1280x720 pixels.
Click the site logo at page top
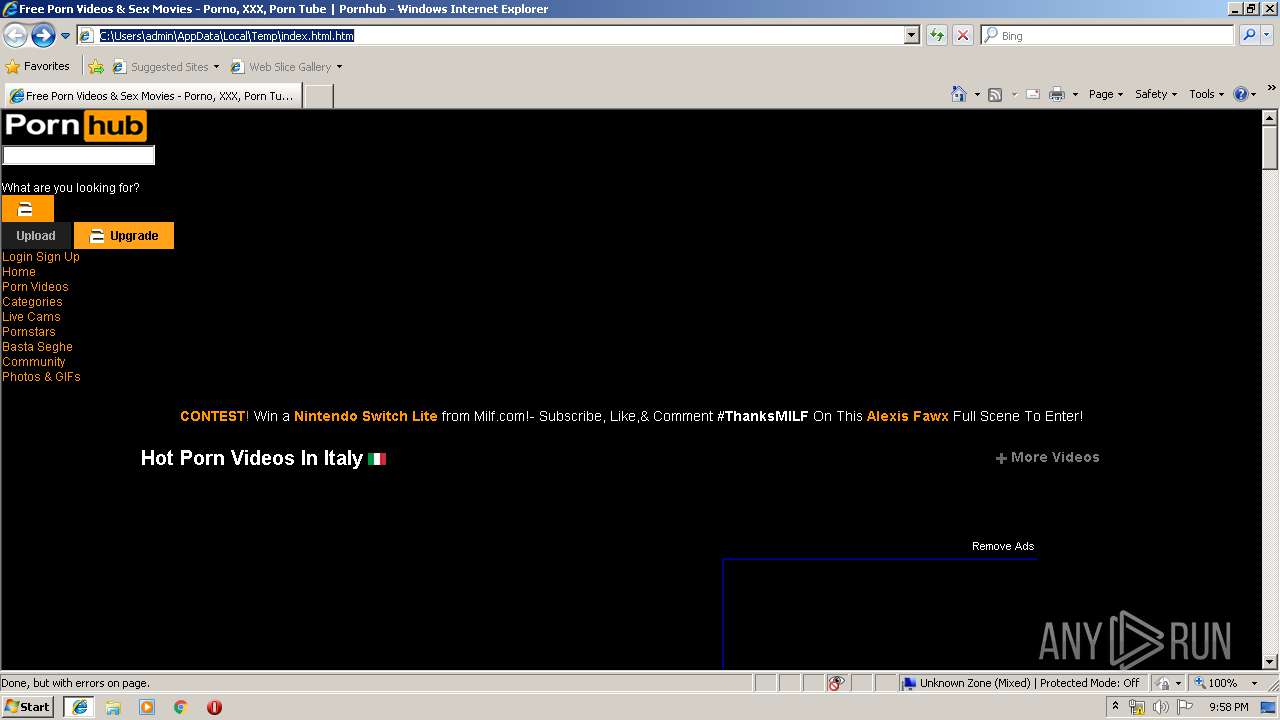[75, 126]
